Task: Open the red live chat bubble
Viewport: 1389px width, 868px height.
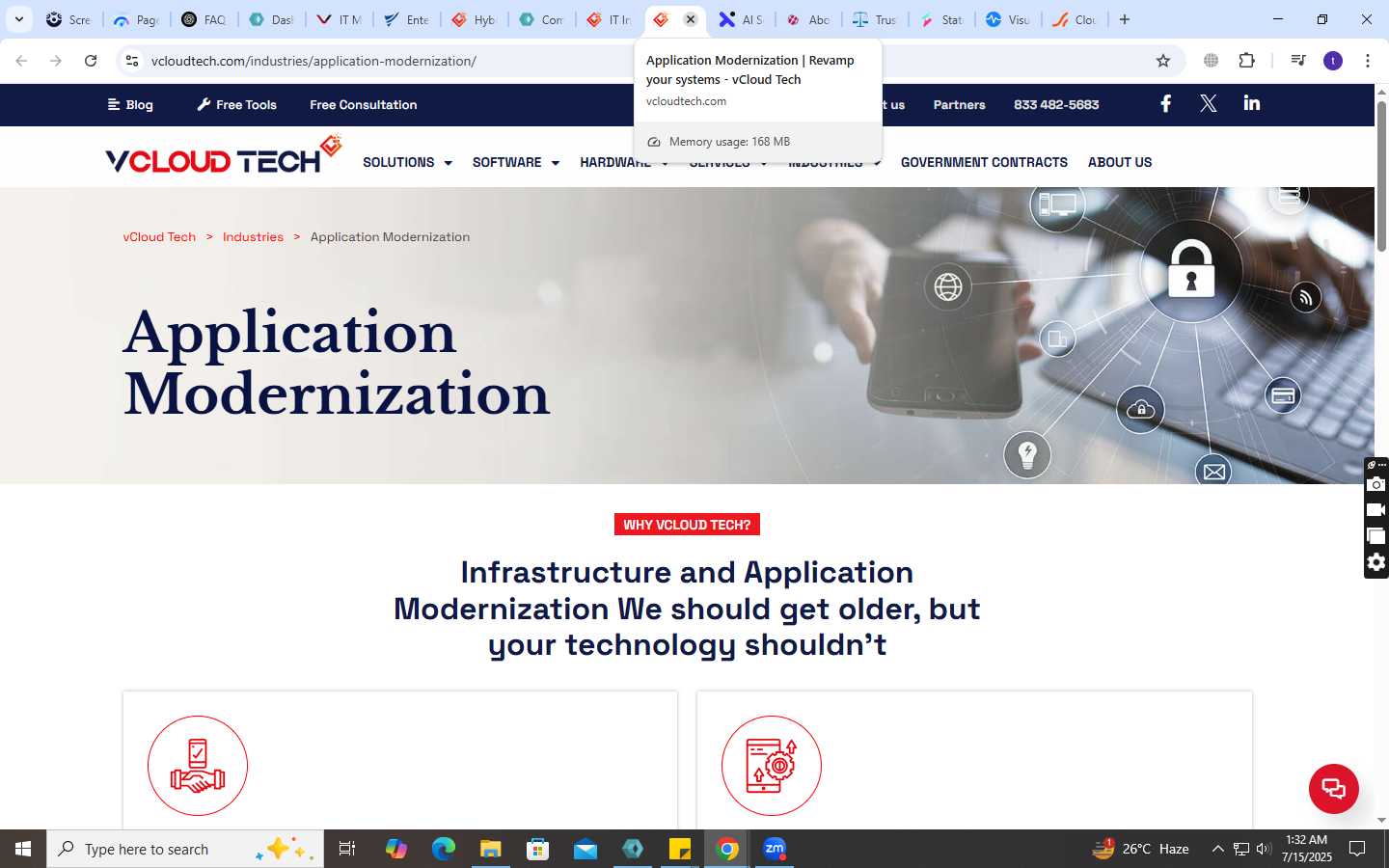Action: click(x=1334, y=788)
